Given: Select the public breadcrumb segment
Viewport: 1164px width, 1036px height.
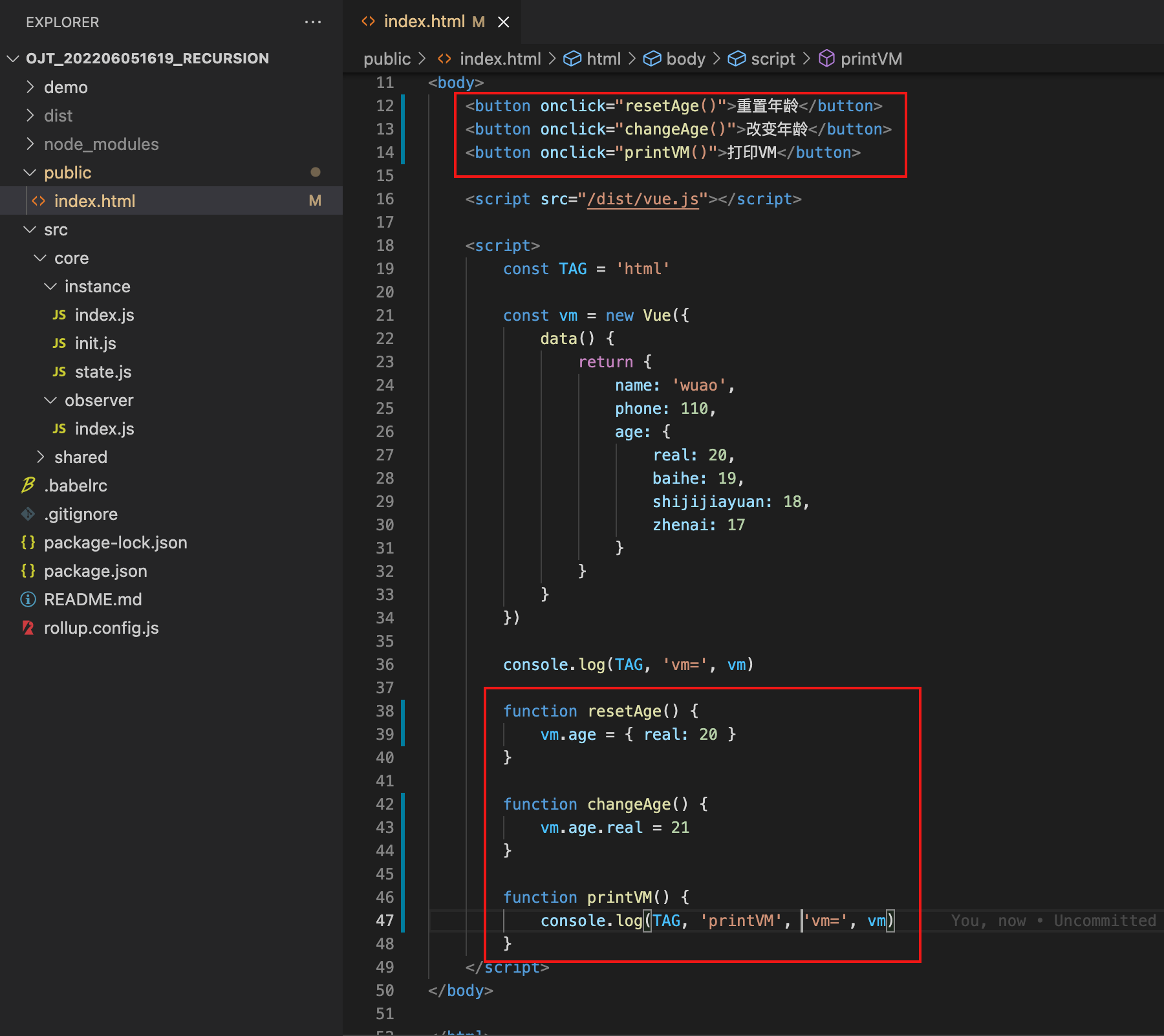Looking at the screenshot, I should [387, 59].
